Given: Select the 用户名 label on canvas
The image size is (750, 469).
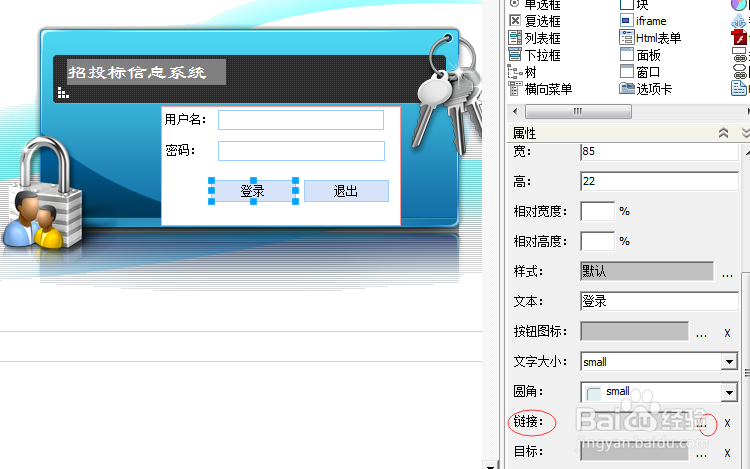Looking at the screenshot, I should pyautogui.click(x=186, y=120).
